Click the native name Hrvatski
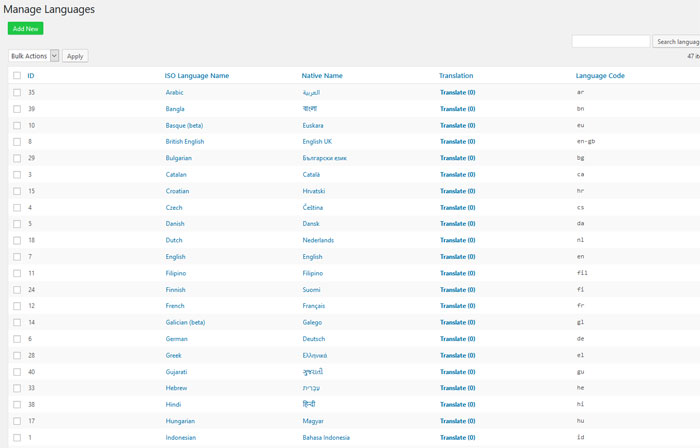The width and height of the screenshot is (700, 448). [314, 191]
